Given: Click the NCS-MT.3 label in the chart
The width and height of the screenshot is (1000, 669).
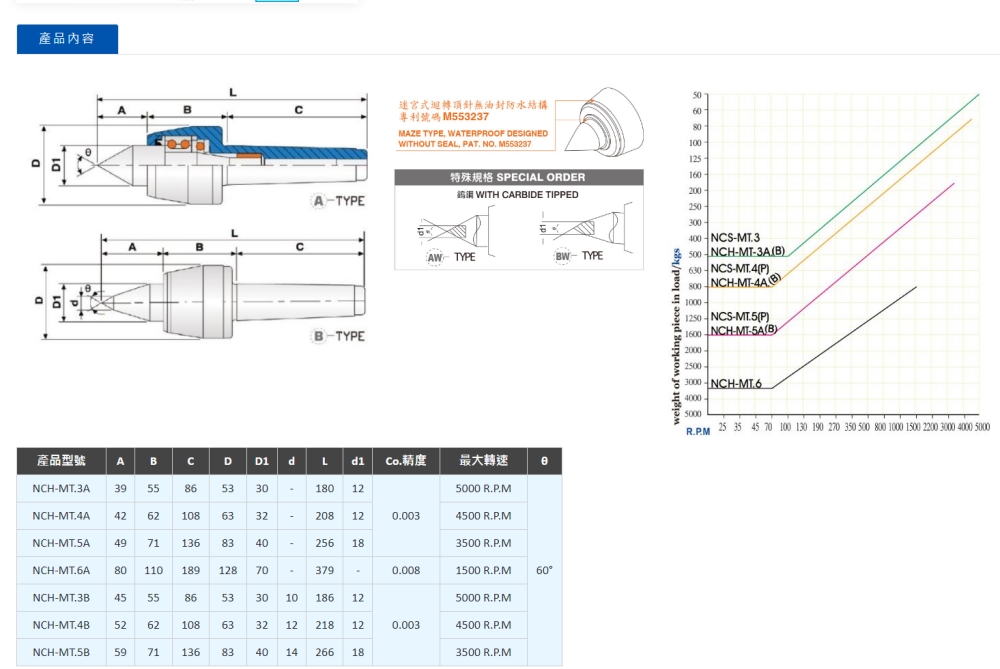Looking at the screenshot, I should [735, 238].
